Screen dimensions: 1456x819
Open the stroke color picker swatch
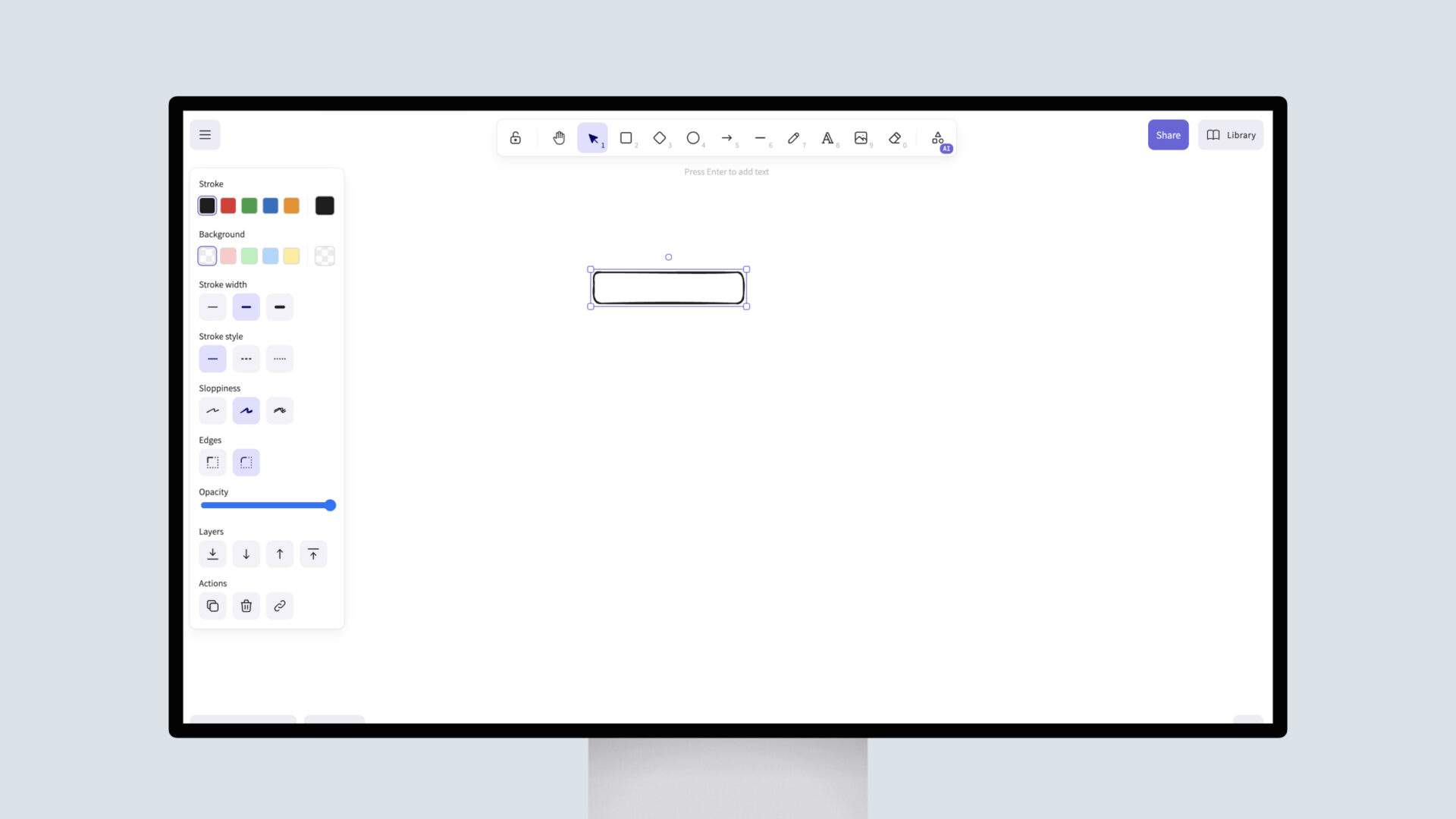click(325, 206)
